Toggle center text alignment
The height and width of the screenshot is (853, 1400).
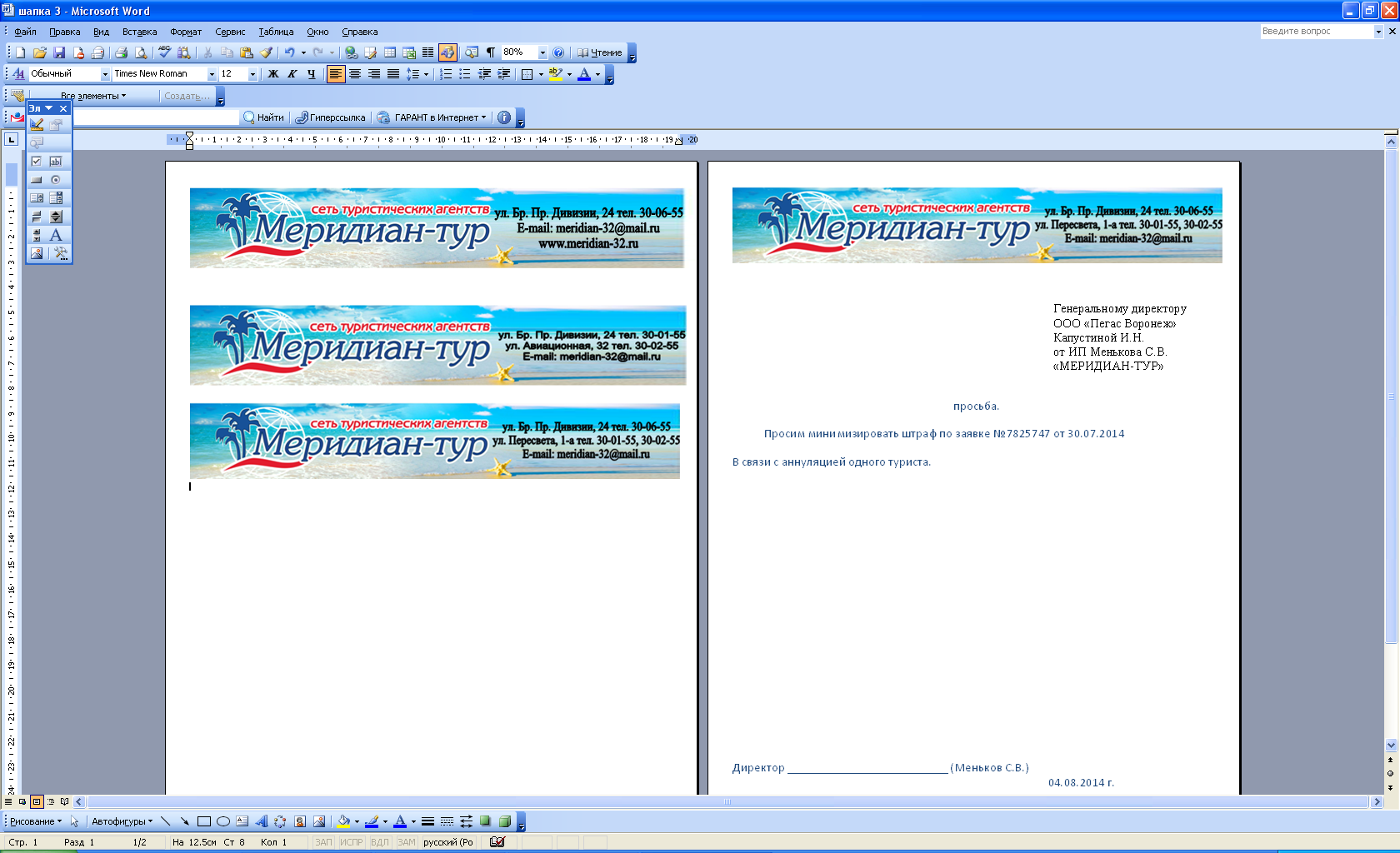click(354, 74)
